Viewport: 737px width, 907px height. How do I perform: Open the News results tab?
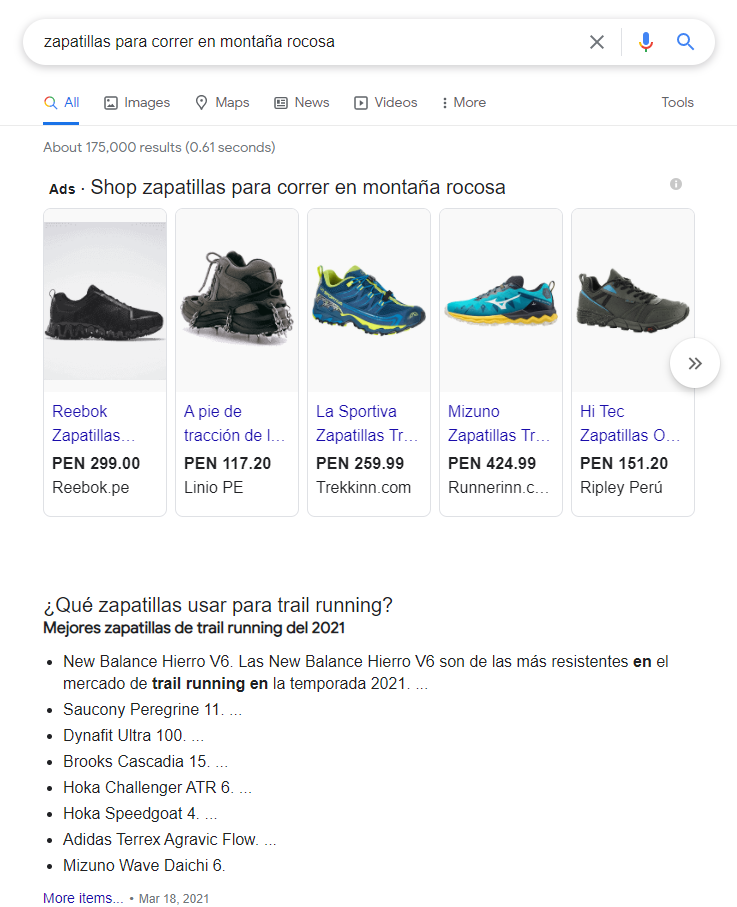click(302, 102)
